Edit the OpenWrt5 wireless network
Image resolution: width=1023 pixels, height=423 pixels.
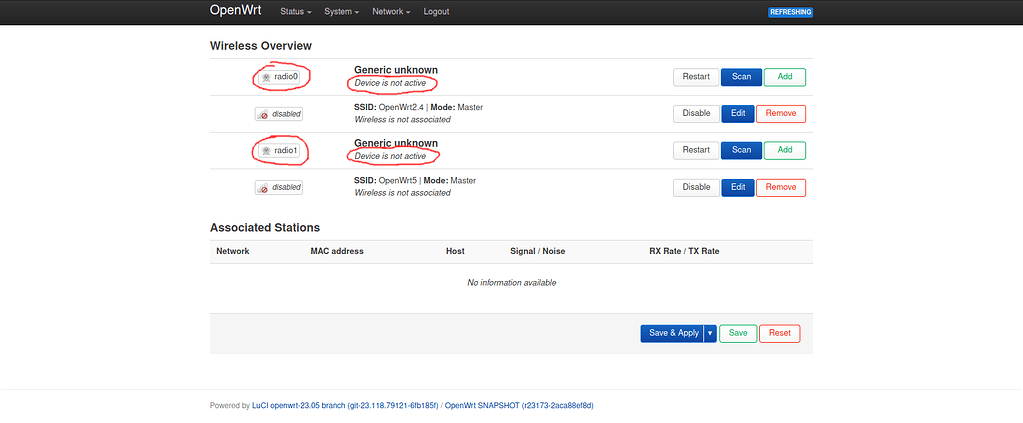pyautogui.click(x=738, y=187)
